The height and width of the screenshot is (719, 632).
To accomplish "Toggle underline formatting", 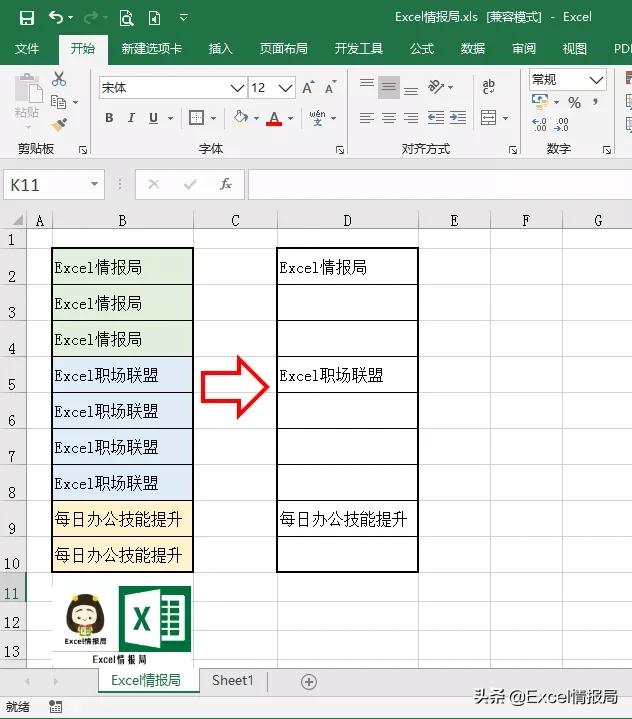I will pyautogui.click(x=154, y=118).
